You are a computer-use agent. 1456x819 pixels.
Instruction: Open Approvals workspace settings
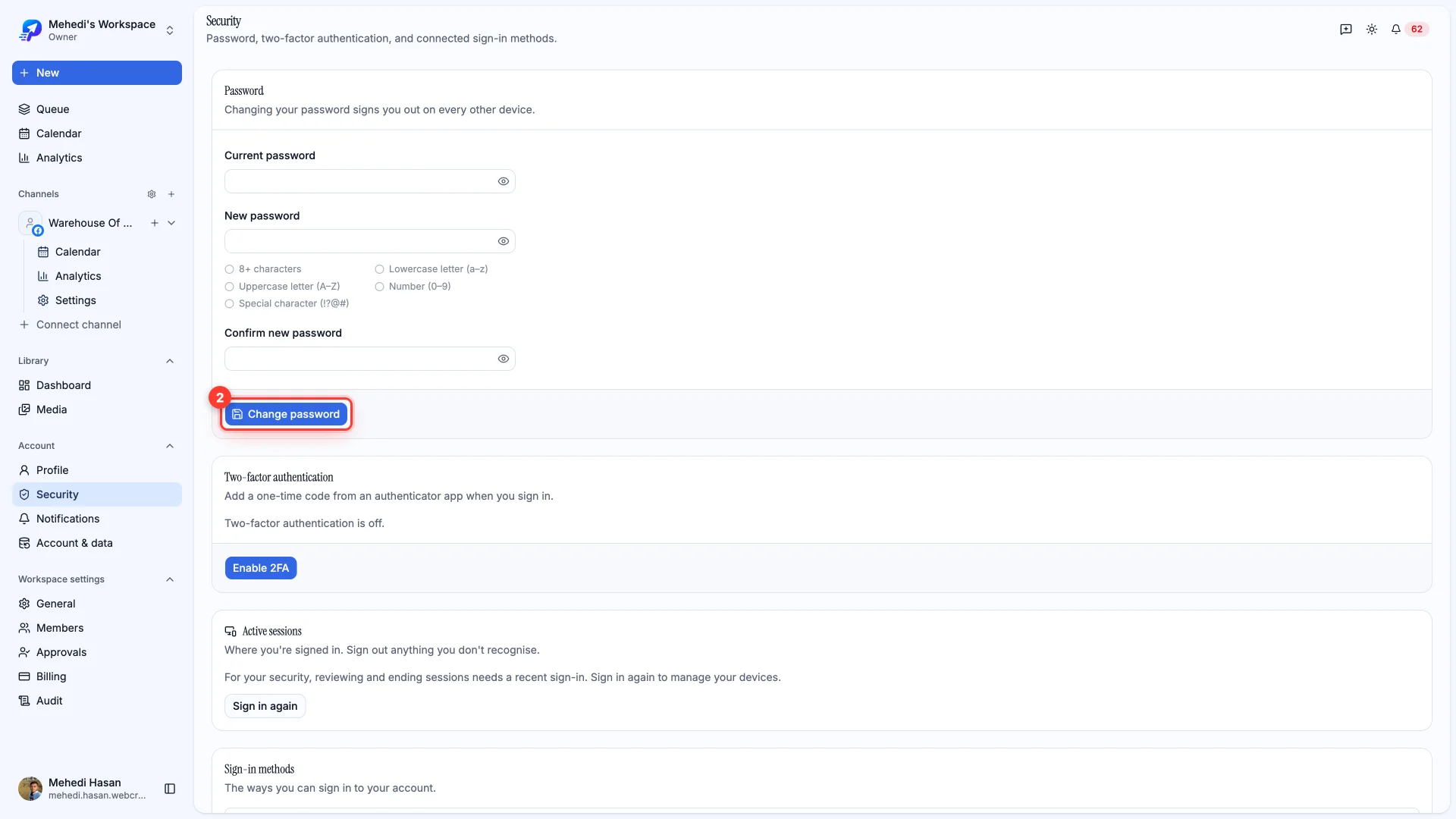pyautogui.click(x=97, y=652)
